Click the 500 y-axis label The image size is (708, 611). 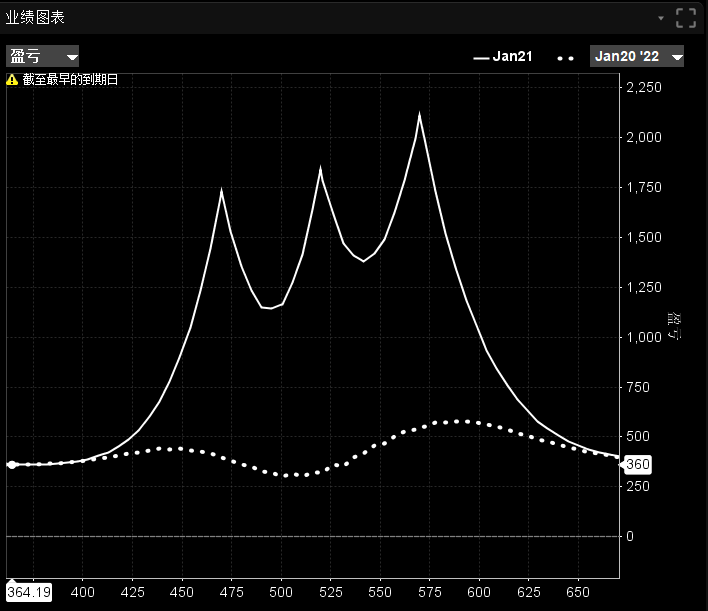[x=638, y=436]
